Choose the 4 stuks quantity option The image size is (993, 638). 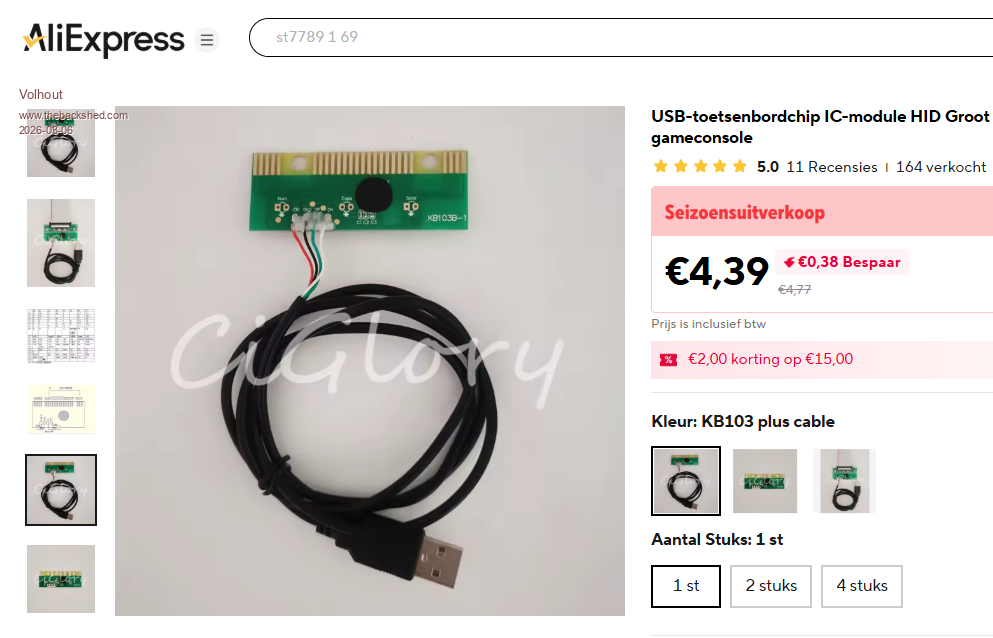pyautogui.click(x=861, y=586)
